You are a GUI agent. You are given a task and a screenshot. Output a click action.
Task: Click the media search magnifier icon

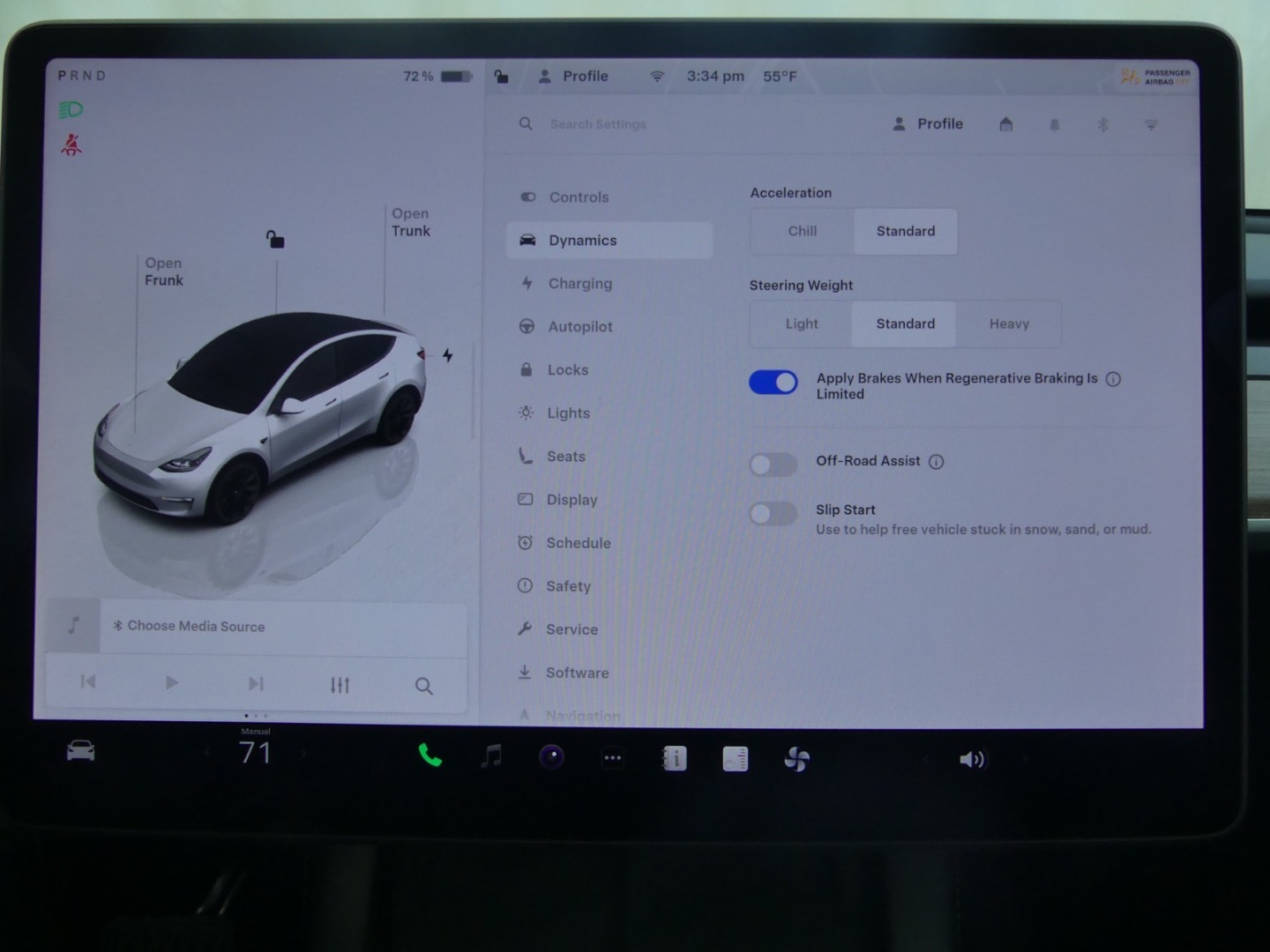point(423,686)
